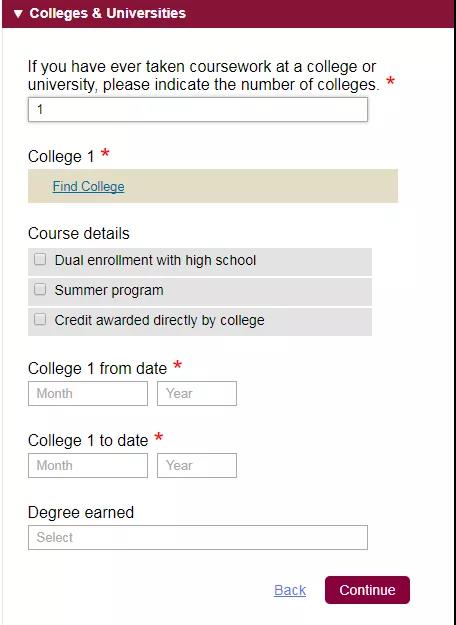This screenshot has width=456, height=625.
Task: Open the number of colleges field
Action: [198, 110]
